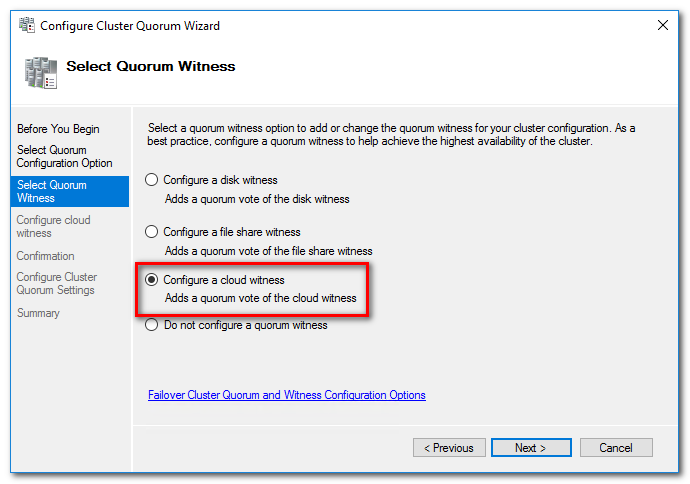Open Select Quorum Configuration Option step
The width and height of the screenshot is (690, 484).
point(64,157)
